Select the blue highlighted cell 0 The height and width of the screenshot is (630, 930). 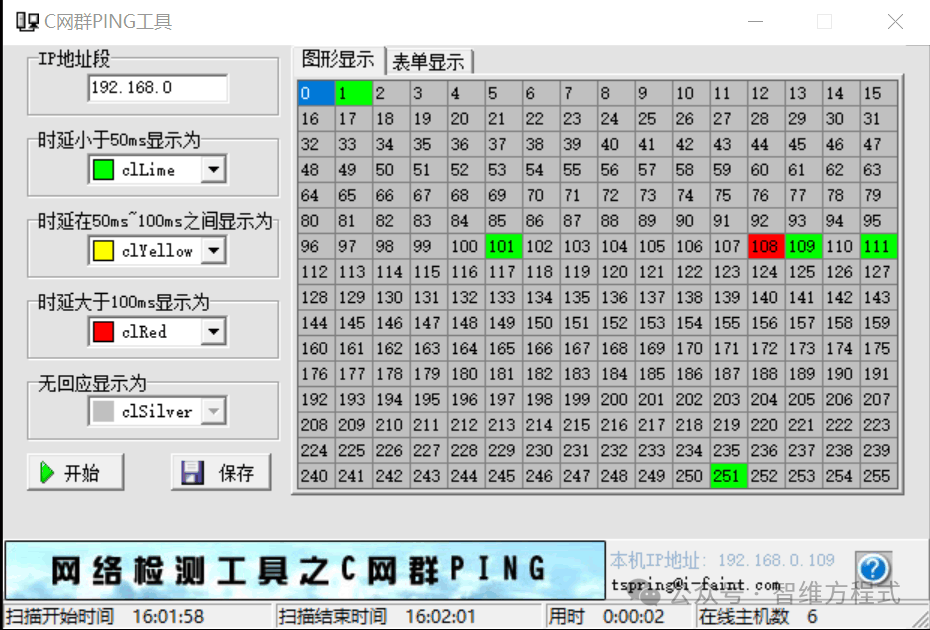click(317, 93)
